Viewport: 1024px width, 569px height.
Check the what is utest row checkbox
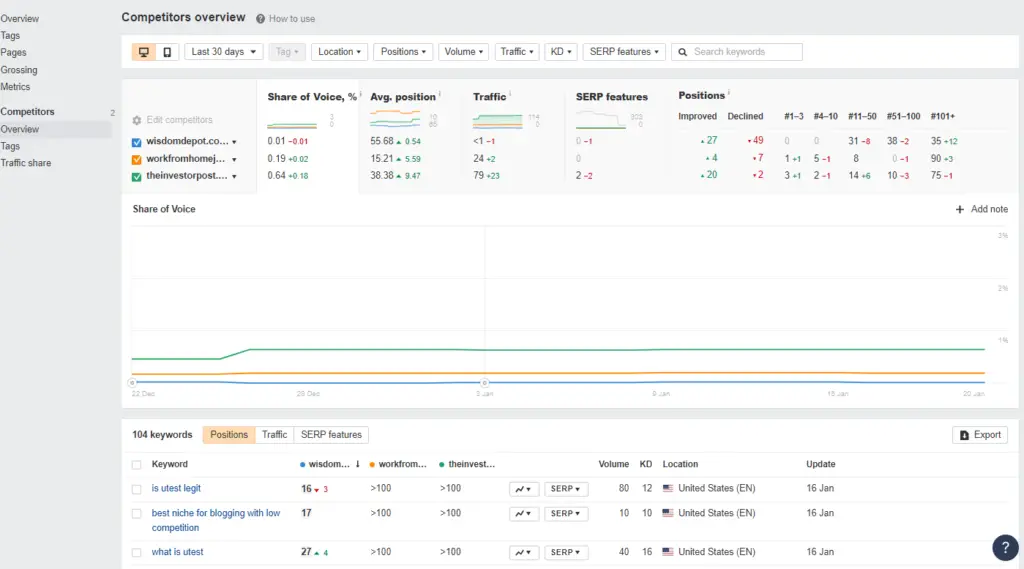point(136,552)
